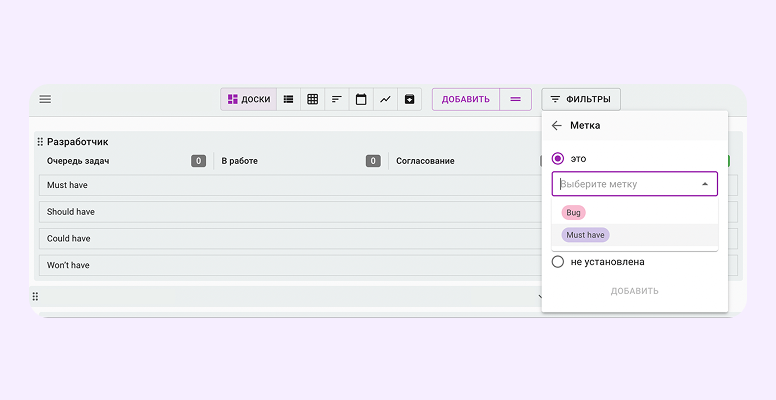This screenshot has height=400, width=776.
Task: Open the sorted timeline view icon
Action: click(337, 99)
